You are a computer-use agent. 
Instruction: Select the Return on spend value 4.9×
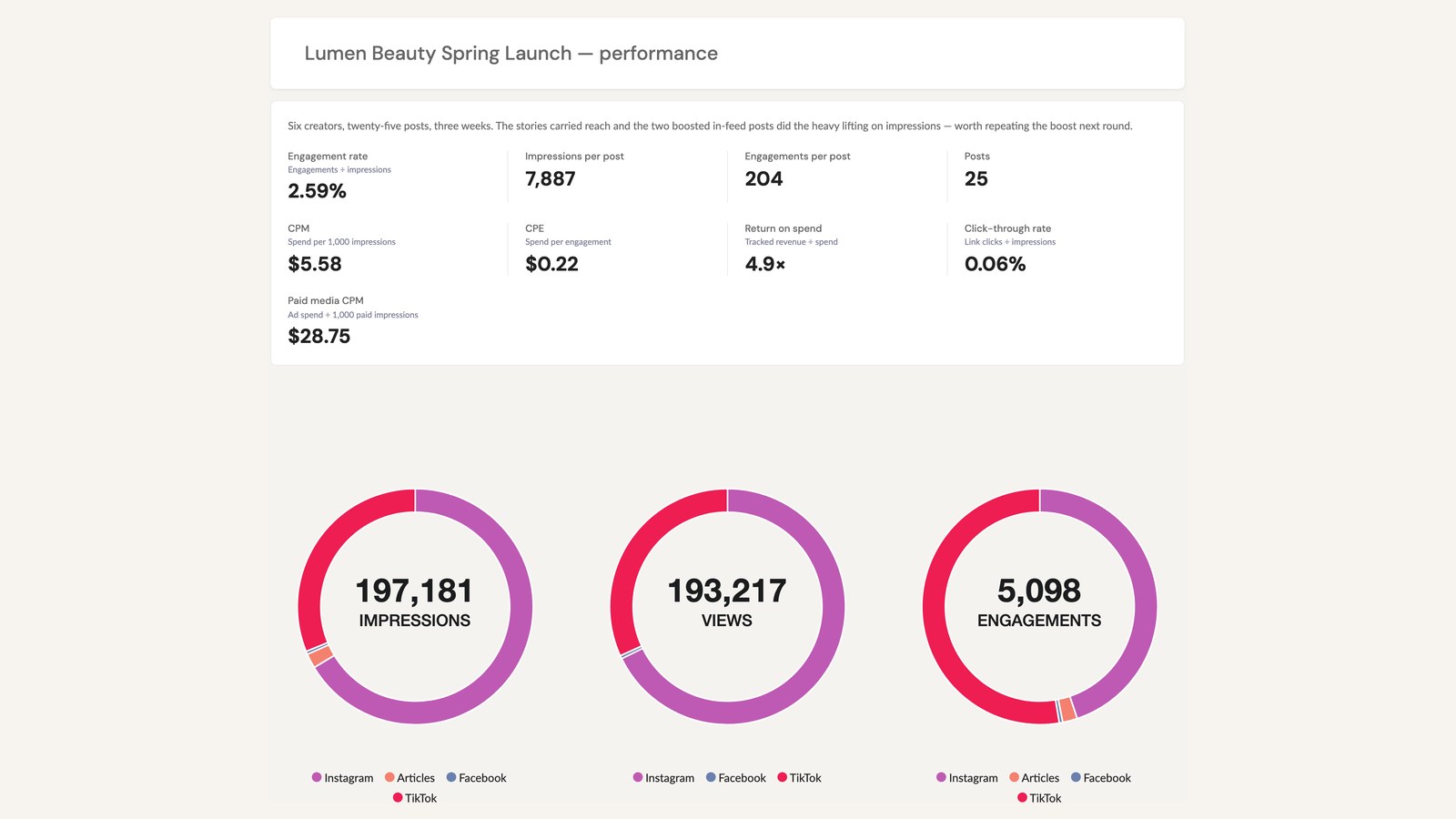coord(765,264)
